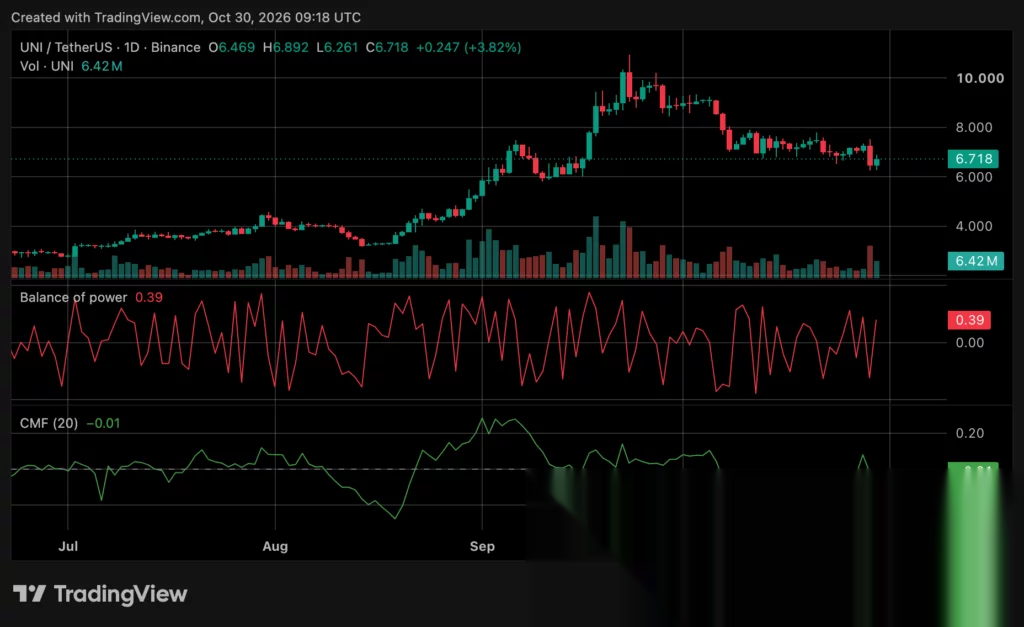Select the 'CMF (20)' indicator label
This screenshot has width=1024, height=627.
coord(49,423)
